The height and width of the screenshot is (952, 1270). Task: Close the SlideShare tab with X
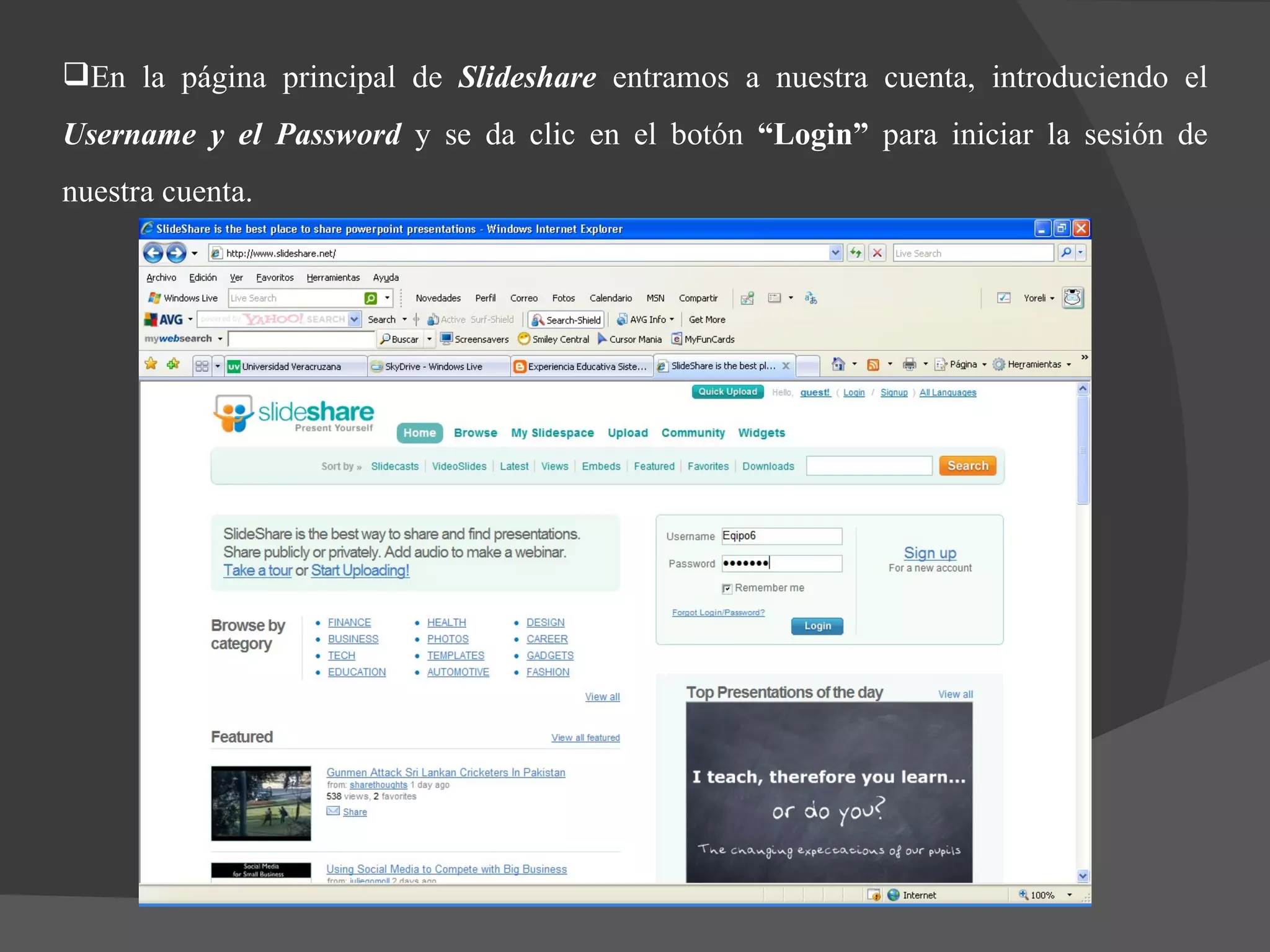point(786,366)
